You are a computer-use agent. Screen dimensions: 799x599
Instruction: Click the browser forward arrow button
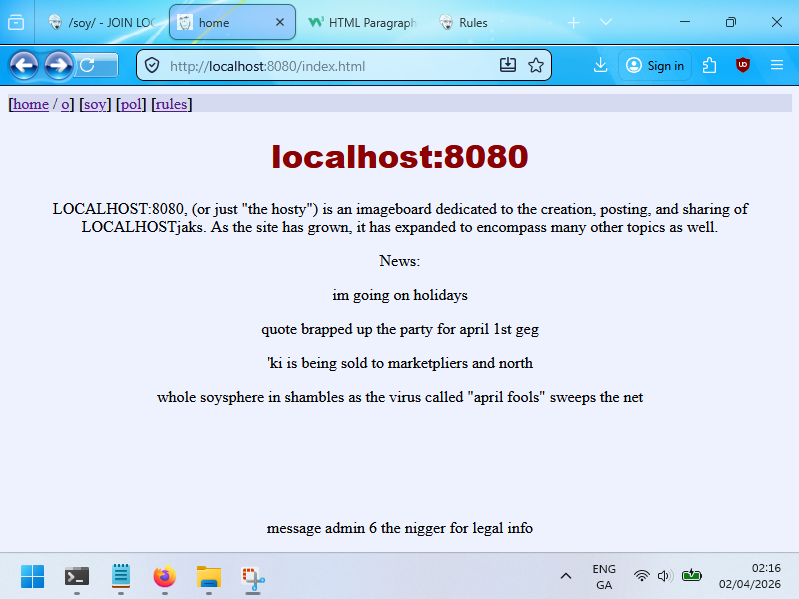coord(59,66)
